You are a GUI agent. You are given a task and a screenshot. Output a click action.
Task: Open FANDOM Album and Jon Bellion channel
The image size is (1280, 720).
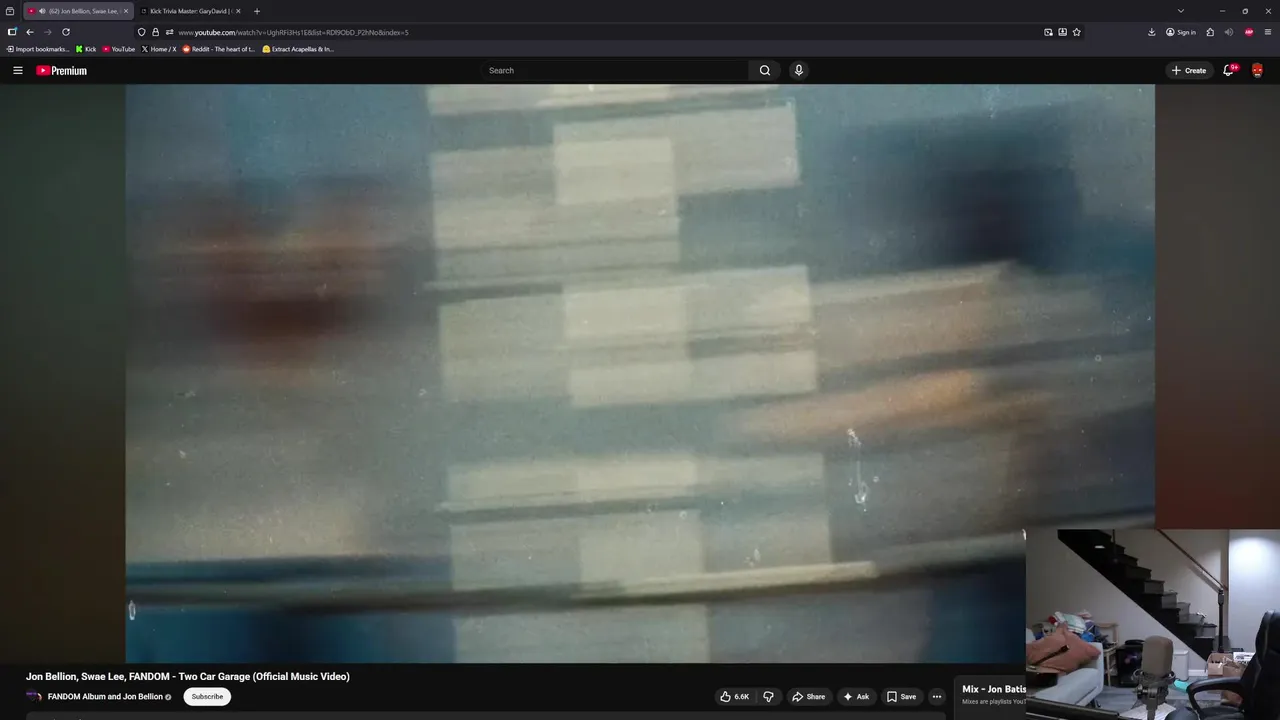105,697
